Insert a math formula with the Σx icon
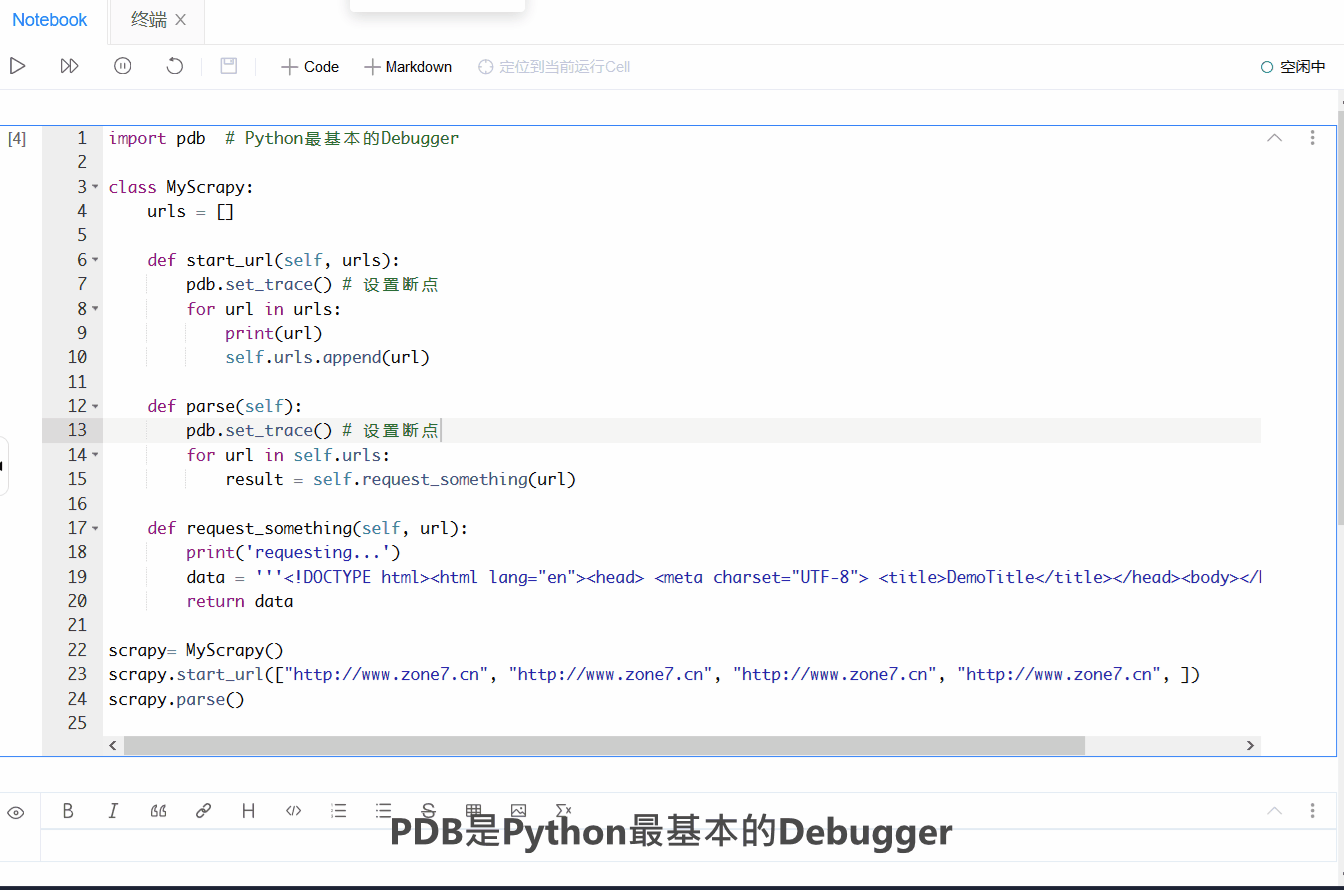Image resolution: width=1344 pixels, height=890 pixels. (x=563, y=811)
